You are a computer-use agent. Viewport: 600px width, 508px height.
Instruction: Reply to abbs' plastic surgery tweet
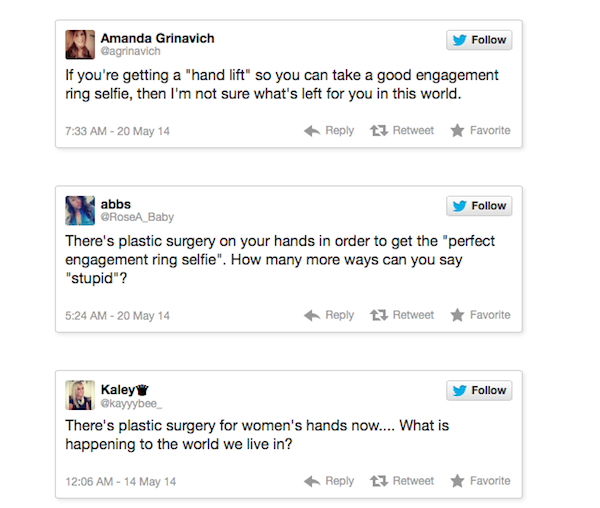click(x=329, y=315)
